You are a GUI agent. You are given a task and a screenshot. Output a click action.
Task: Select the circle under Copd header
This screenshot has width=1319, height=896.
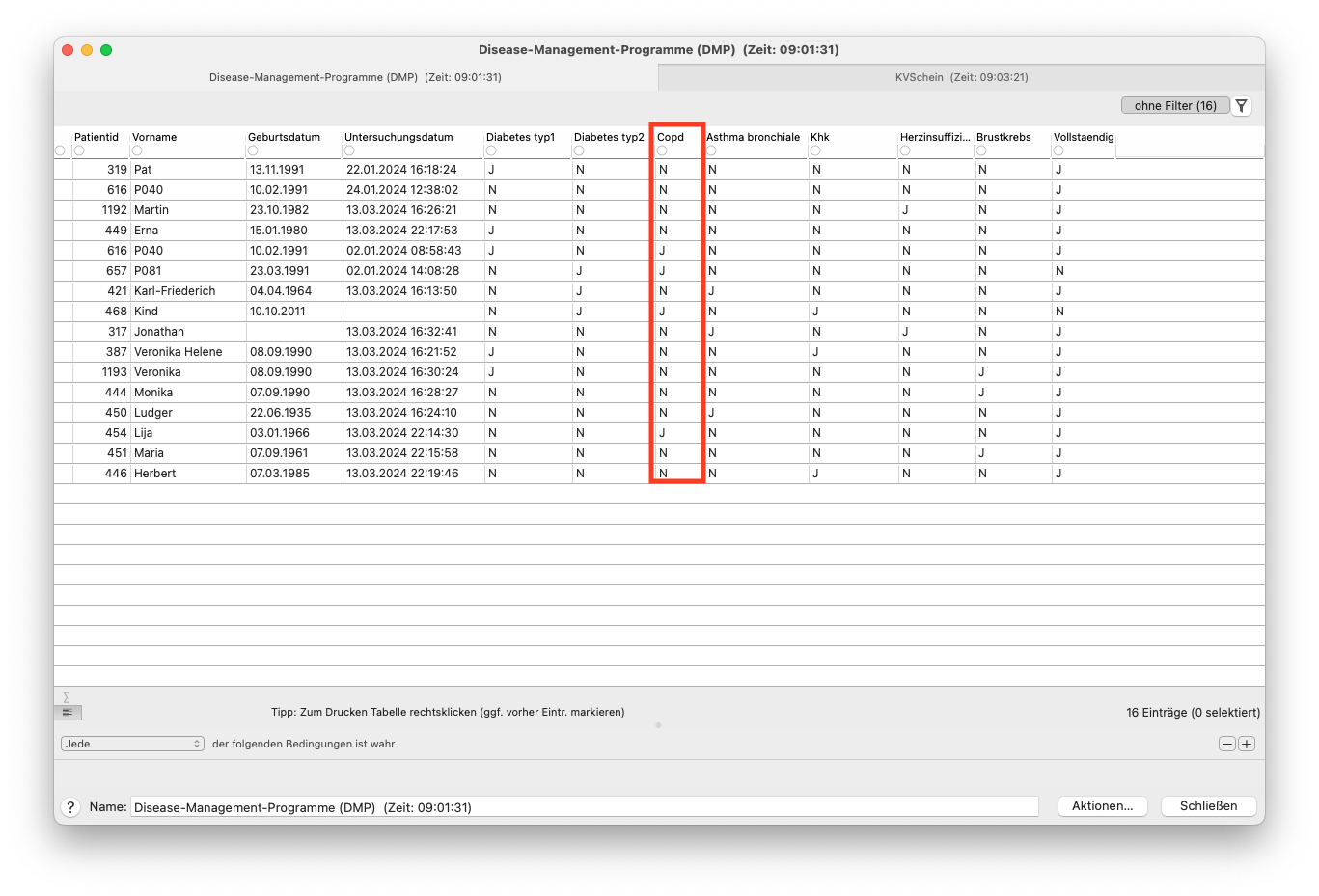click(x=662, y=150)
